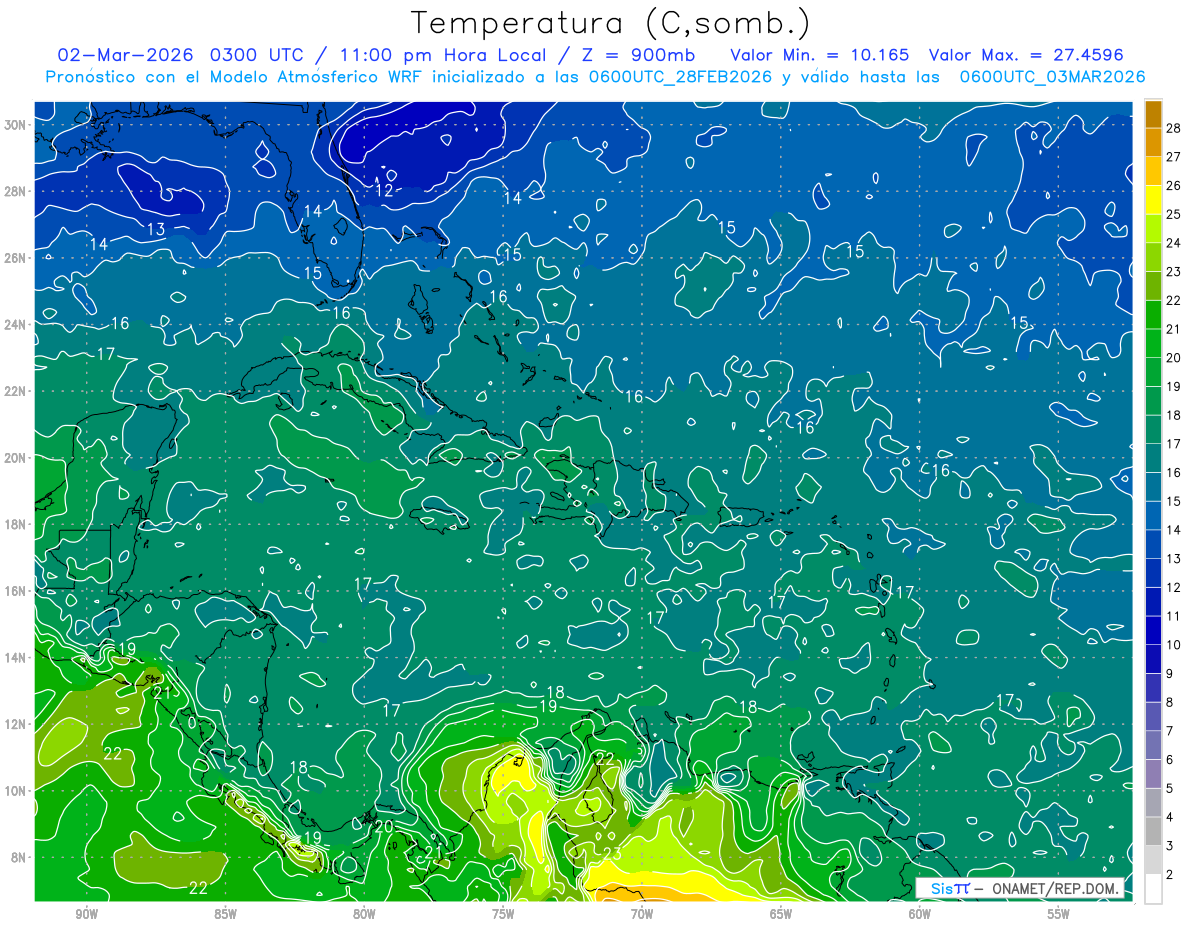Image resolution: width=1200 pixels, height=927 pixels.
Task: Pick the yellow colorbar swatch between 25 and 26
Action: coord(1153,199)
